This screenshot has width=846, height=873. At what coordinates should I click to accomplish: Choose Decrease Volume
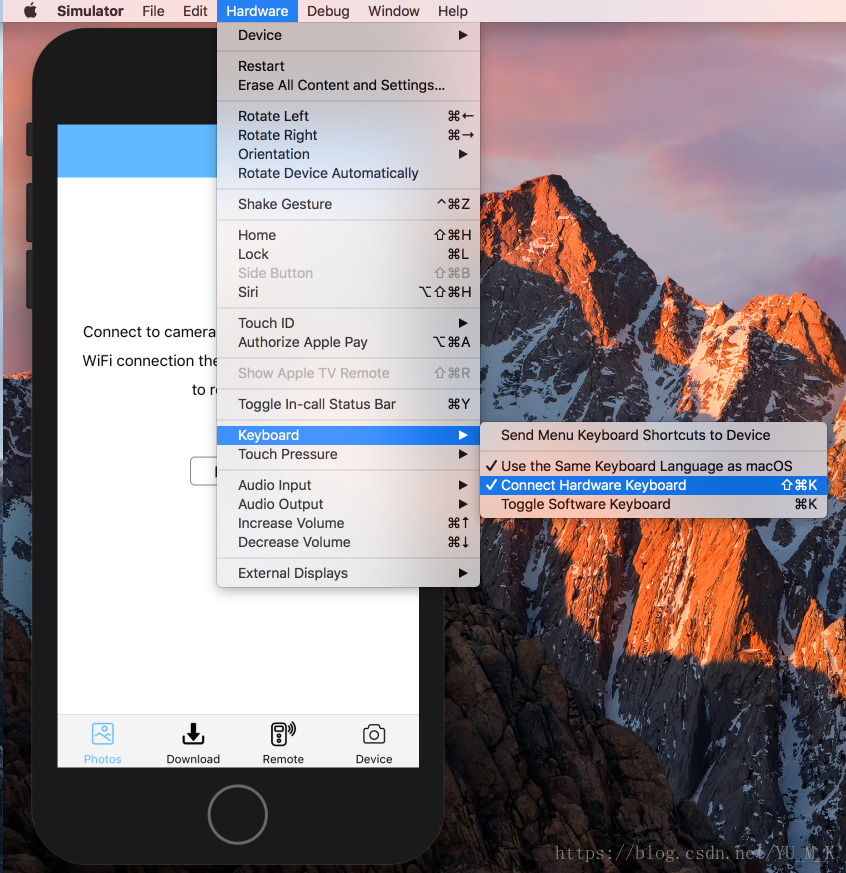coord(348,542)
